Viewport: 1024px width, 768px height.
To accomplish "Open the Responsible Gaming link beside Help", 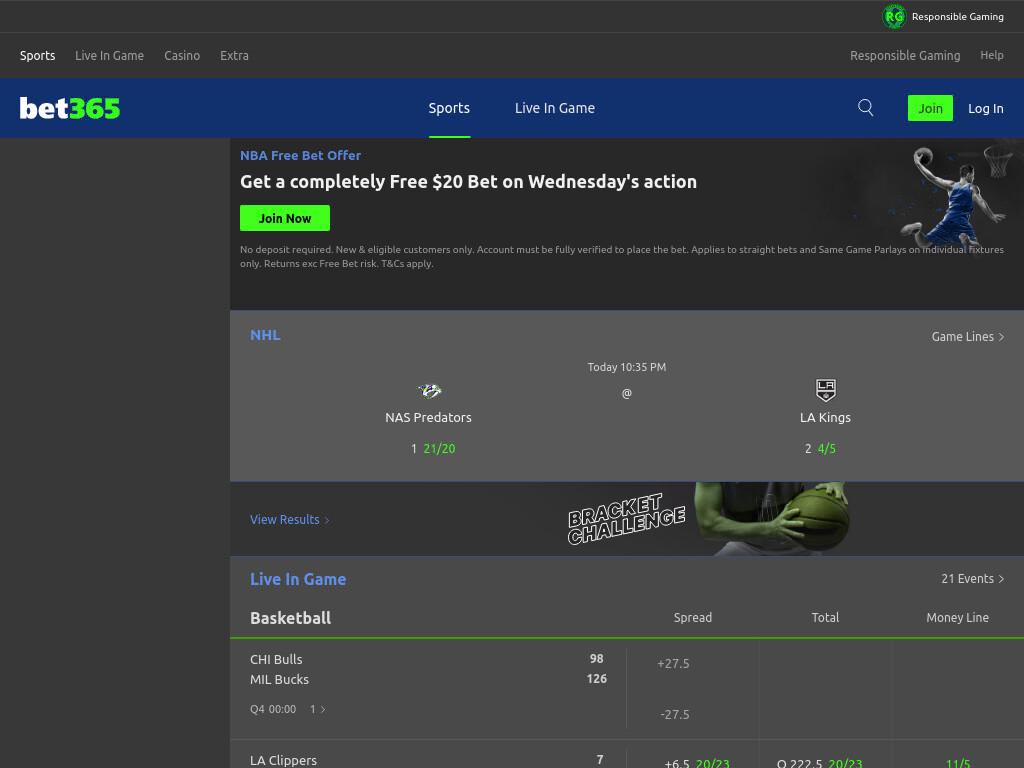I will click(x=904, y=56).
